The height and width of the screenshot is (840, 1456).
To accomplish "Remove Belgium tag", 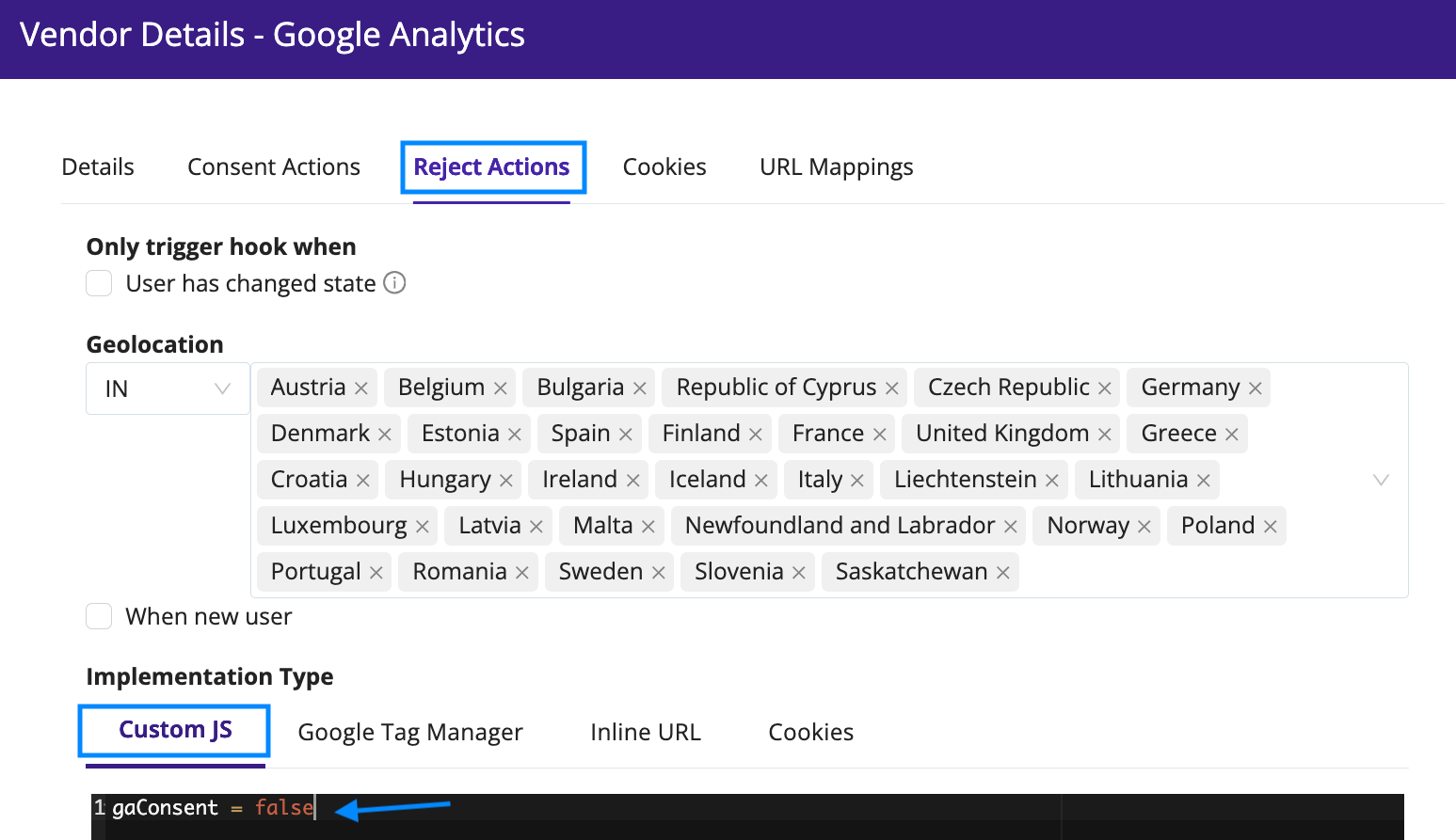I will click(x=501, y=388).
